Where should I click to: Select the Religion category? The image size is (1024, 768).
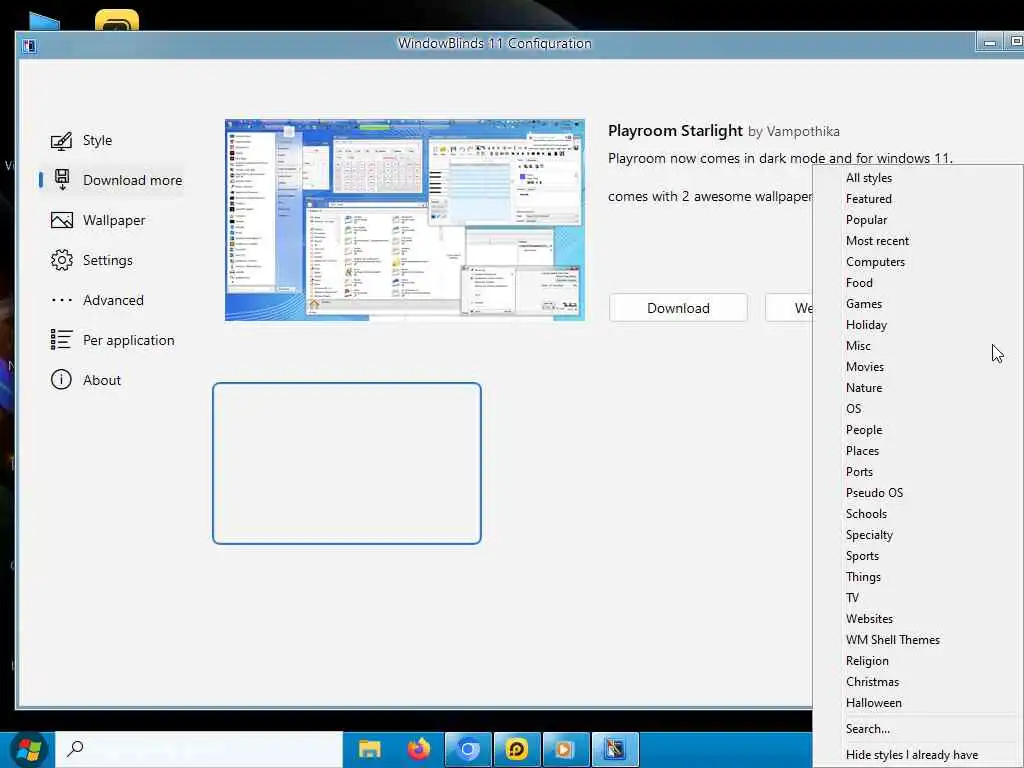(x=867, y=660)
